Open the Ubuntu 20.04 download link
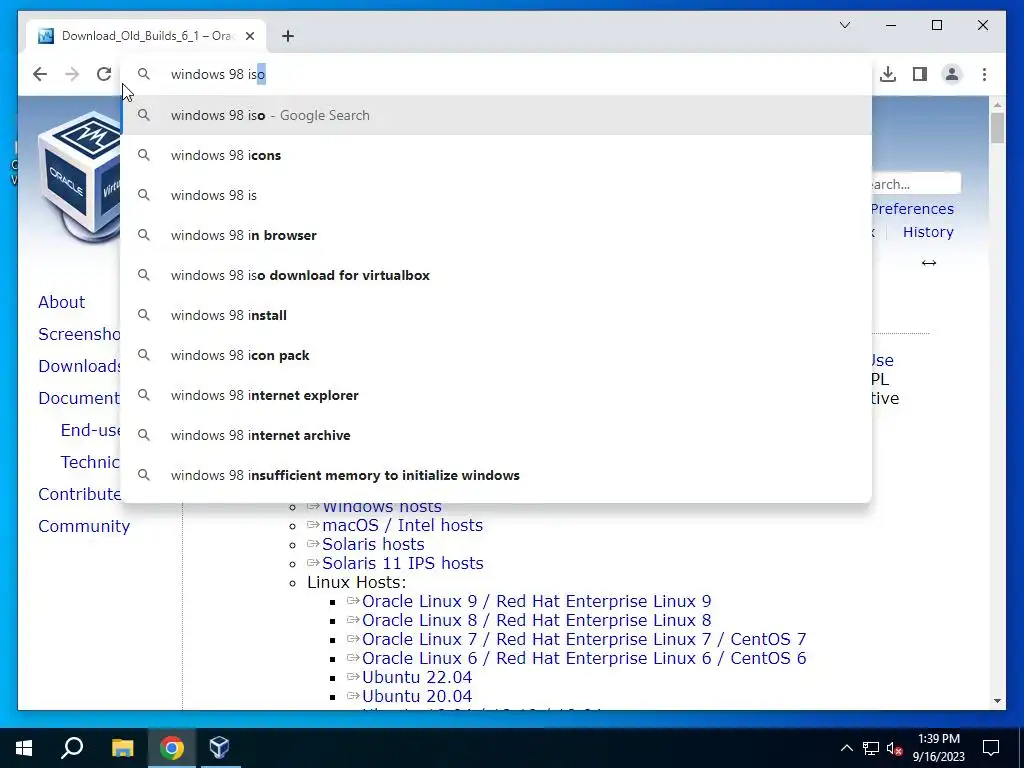This screenshot has width=1024, height=768. (417, 696)
